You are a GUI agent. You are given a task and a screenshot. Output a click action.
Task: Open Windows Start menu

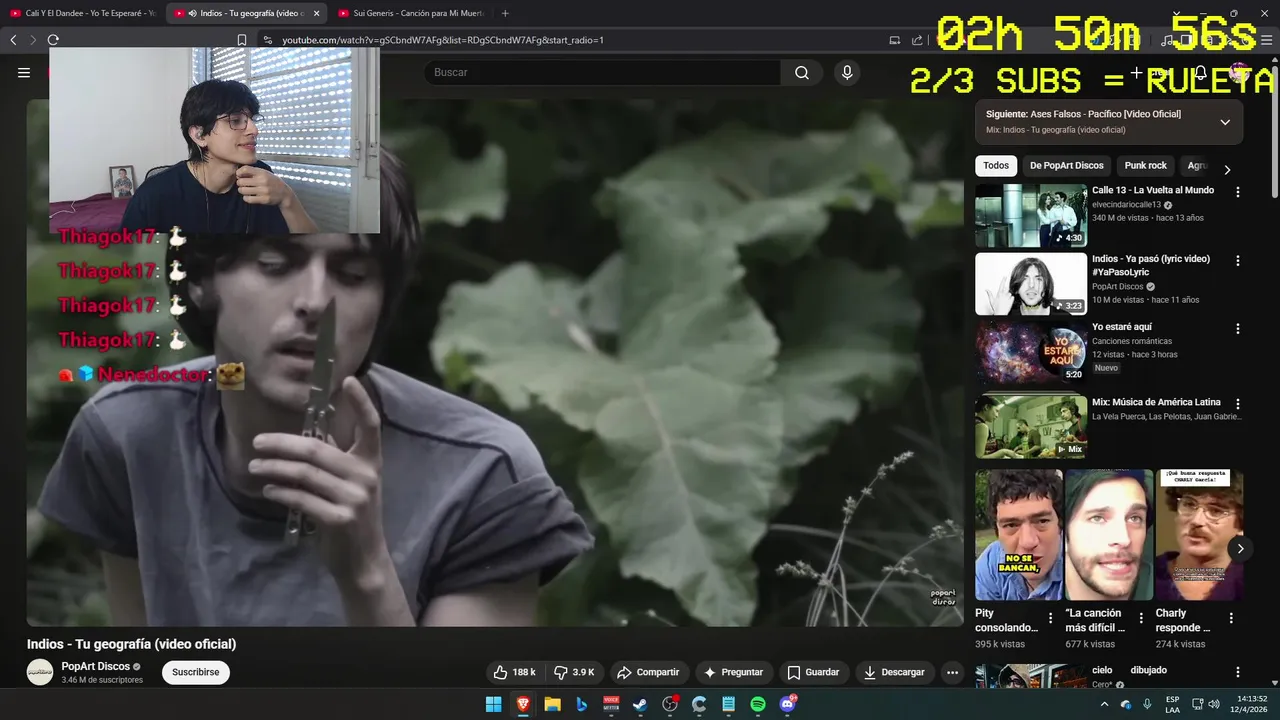(x=493, y=704)
